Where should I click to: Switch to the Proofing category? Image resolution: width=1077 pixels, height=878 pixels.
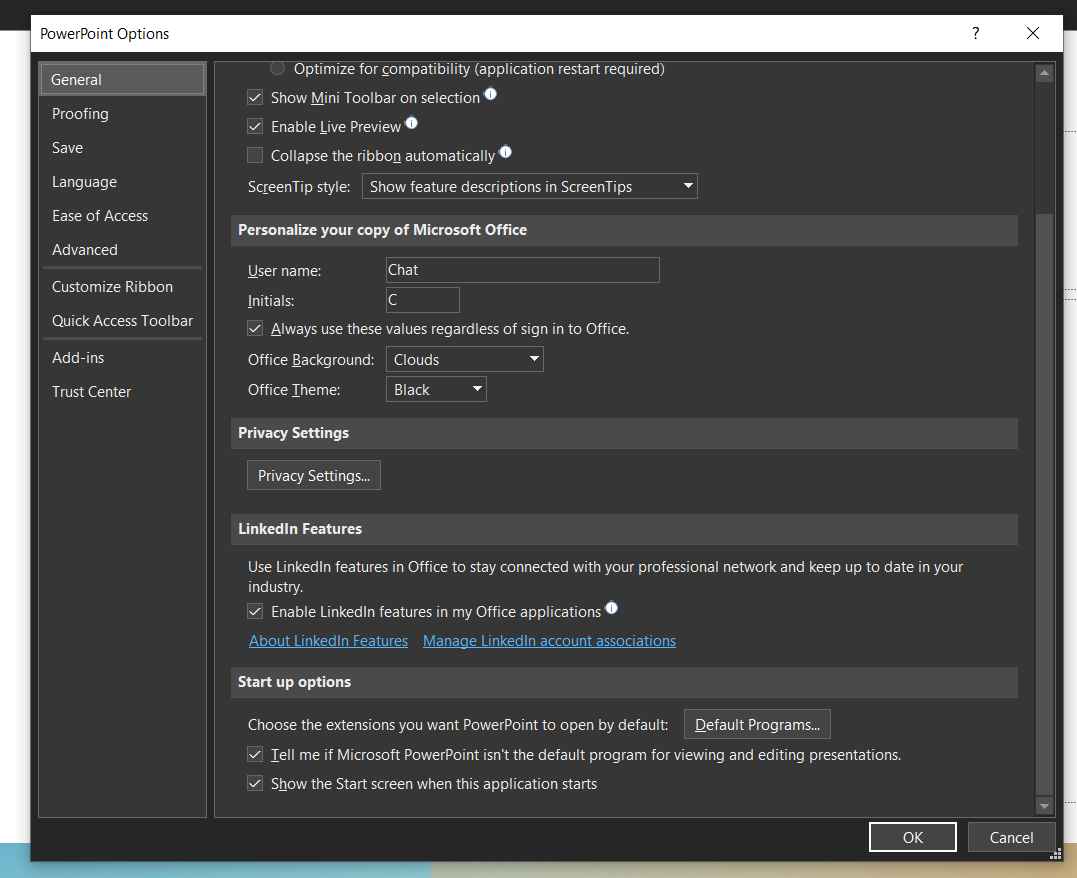pos(122,113)
